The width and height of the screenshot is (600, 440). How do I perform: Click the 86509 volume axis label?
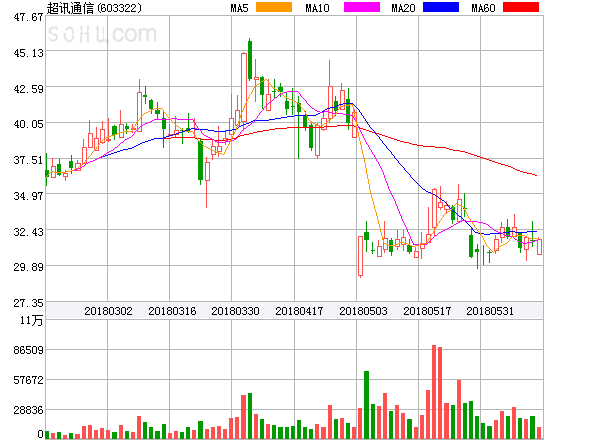pyautogui.click(x=28, y=350)
